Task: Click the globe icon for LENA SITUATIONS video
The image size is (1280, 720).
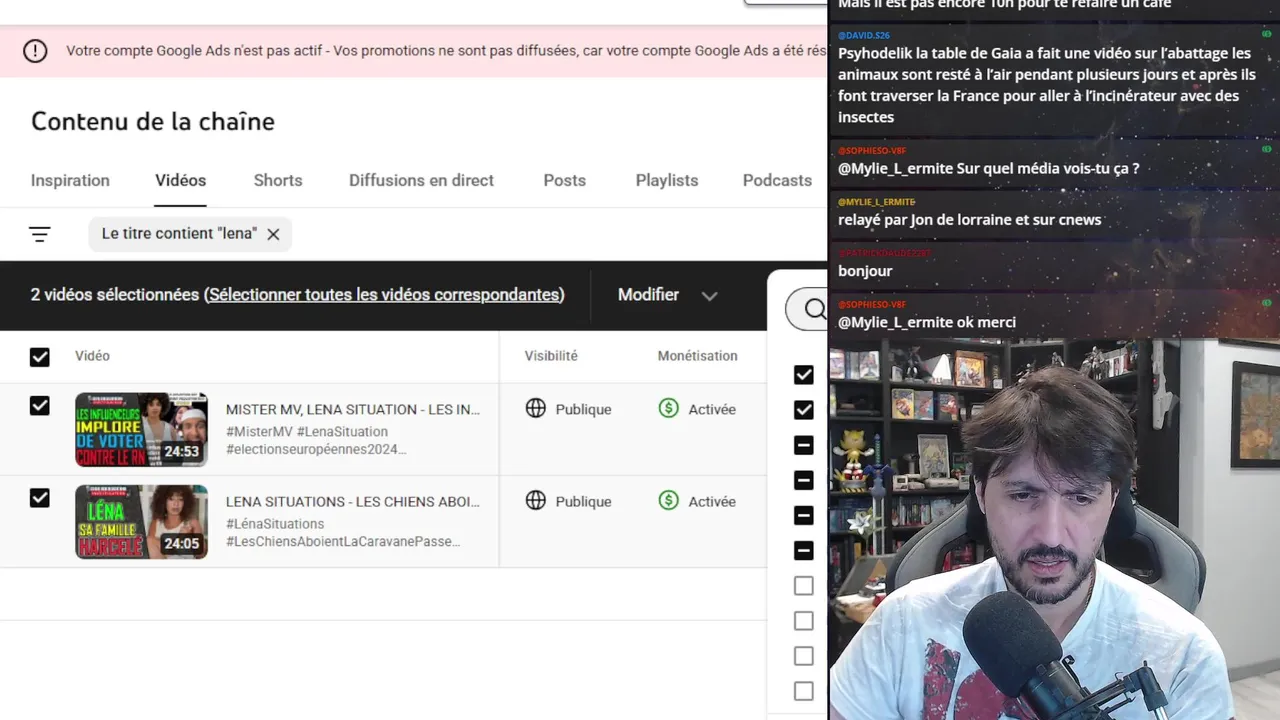Action: pos(536,500)
